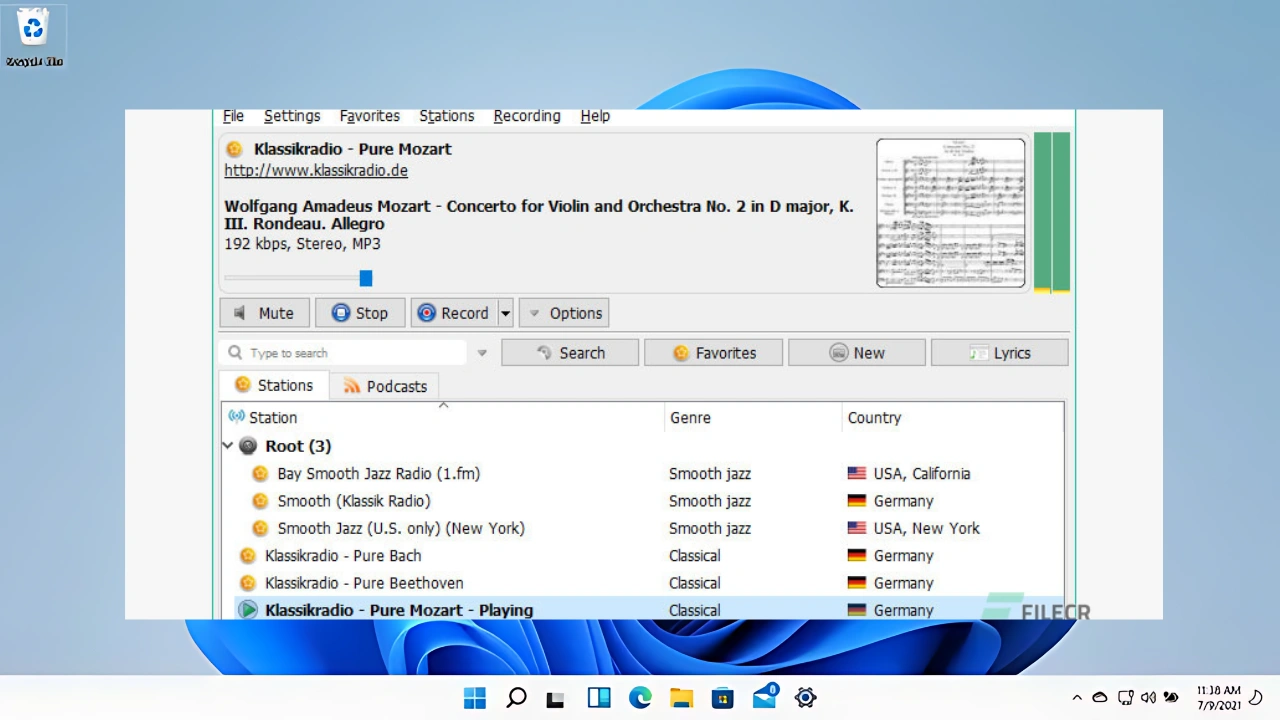Open the Recycle Bin desktop icon
Image resolution: width=1280 pixels, height=720 pixels.
[x=34, y=36]
